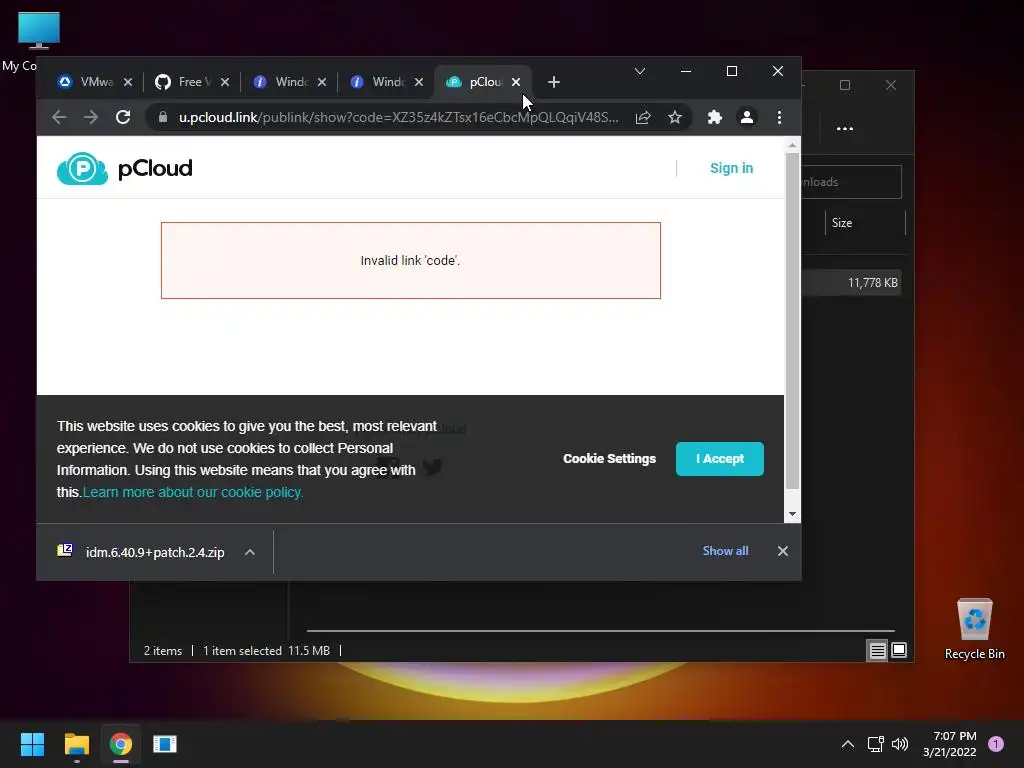Close the first Windows info tab
Viewport: 1024px width, 768px height.
click(x=322, y=82)
